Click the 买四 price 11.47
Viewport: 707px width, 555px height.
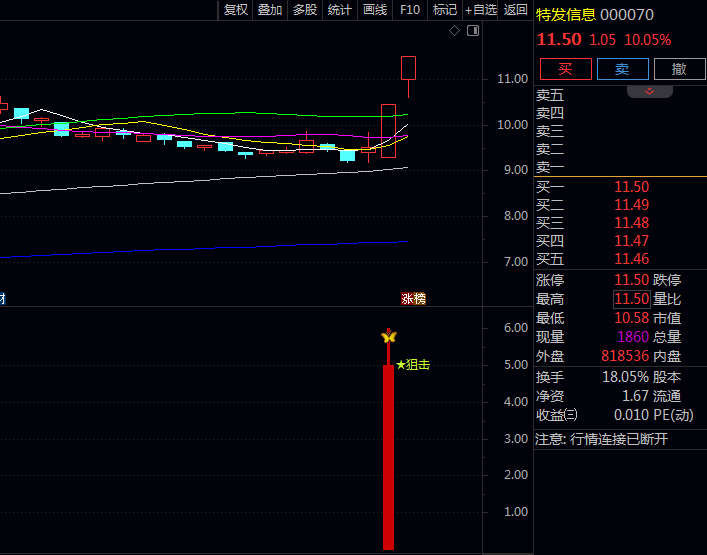(x=631, y=241)
